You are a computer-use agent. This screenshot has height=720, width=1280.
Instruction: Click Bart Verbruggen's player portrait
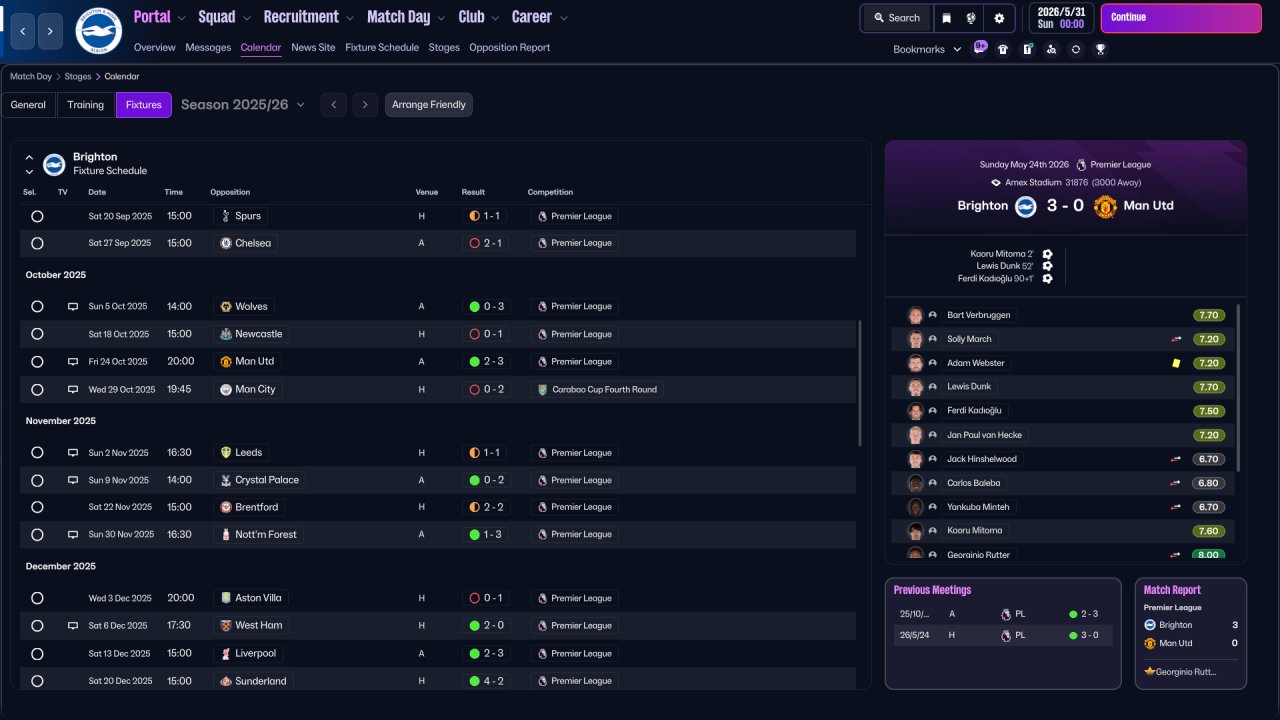915,315
